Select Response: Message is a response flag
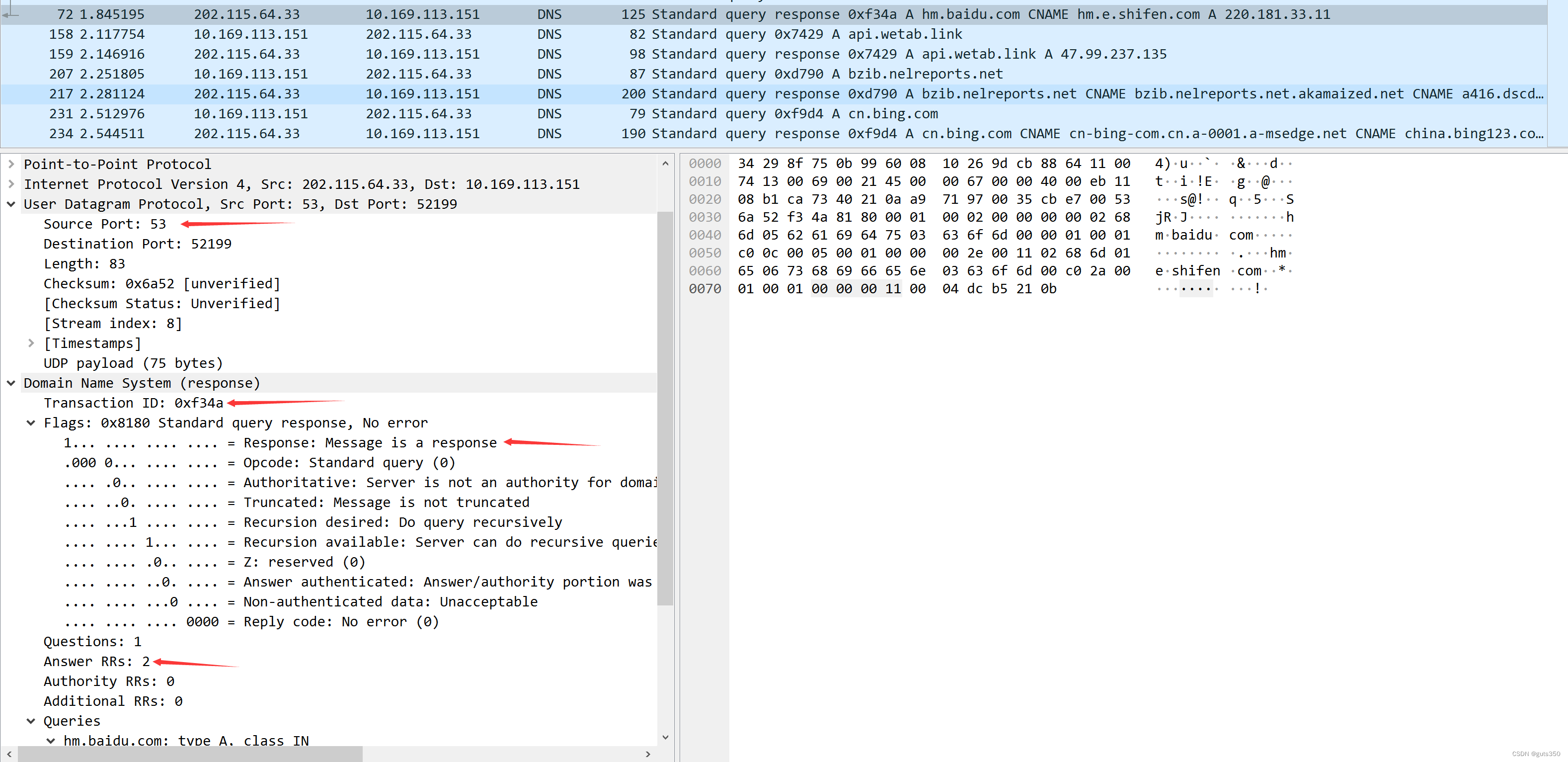The width and height of the screenshot is (1568, 762). coord(281,443)
